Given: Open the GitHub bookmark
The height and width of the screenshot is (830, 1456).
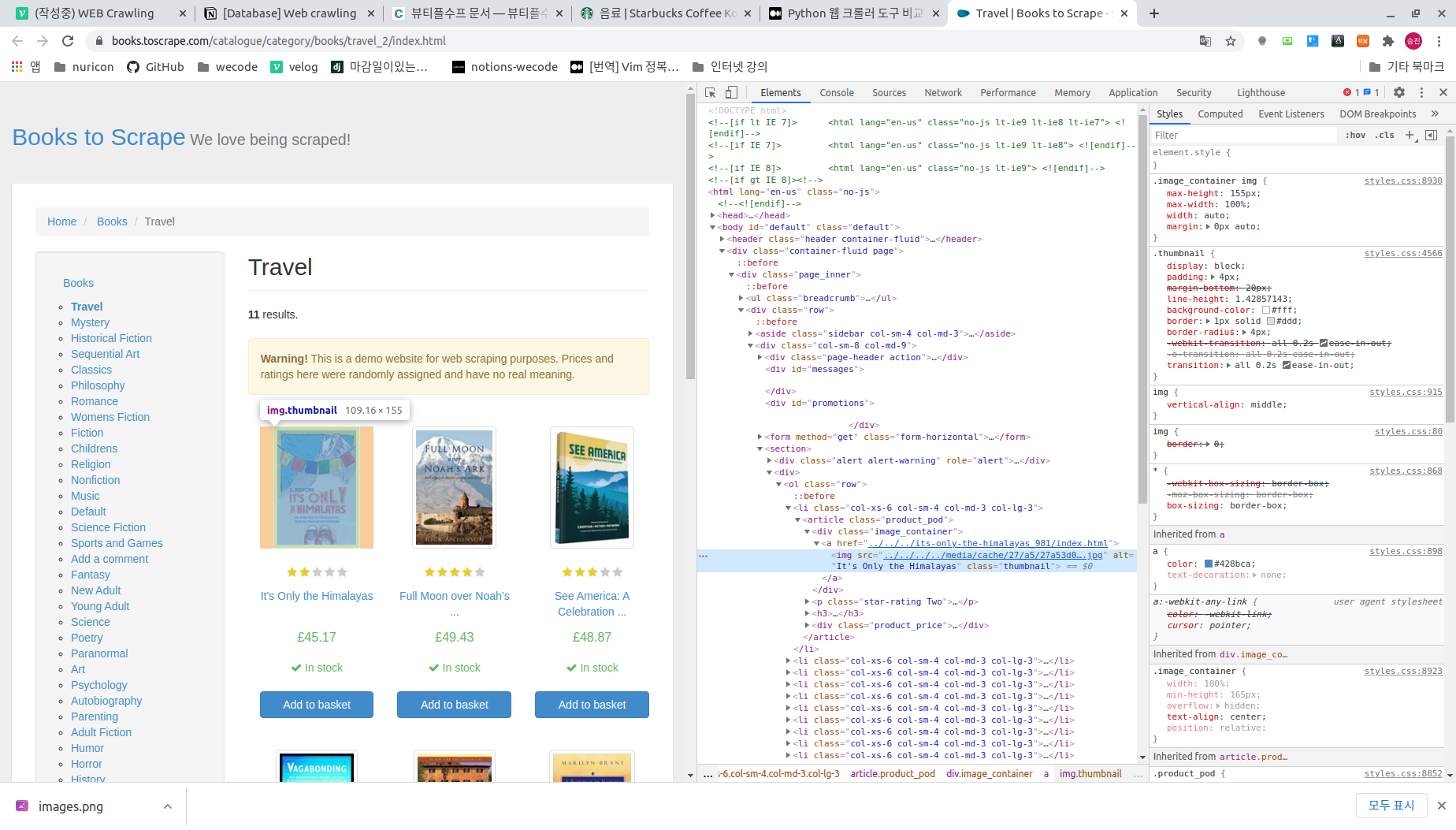Looking at the screenshot, I should (x=156, y=67).
